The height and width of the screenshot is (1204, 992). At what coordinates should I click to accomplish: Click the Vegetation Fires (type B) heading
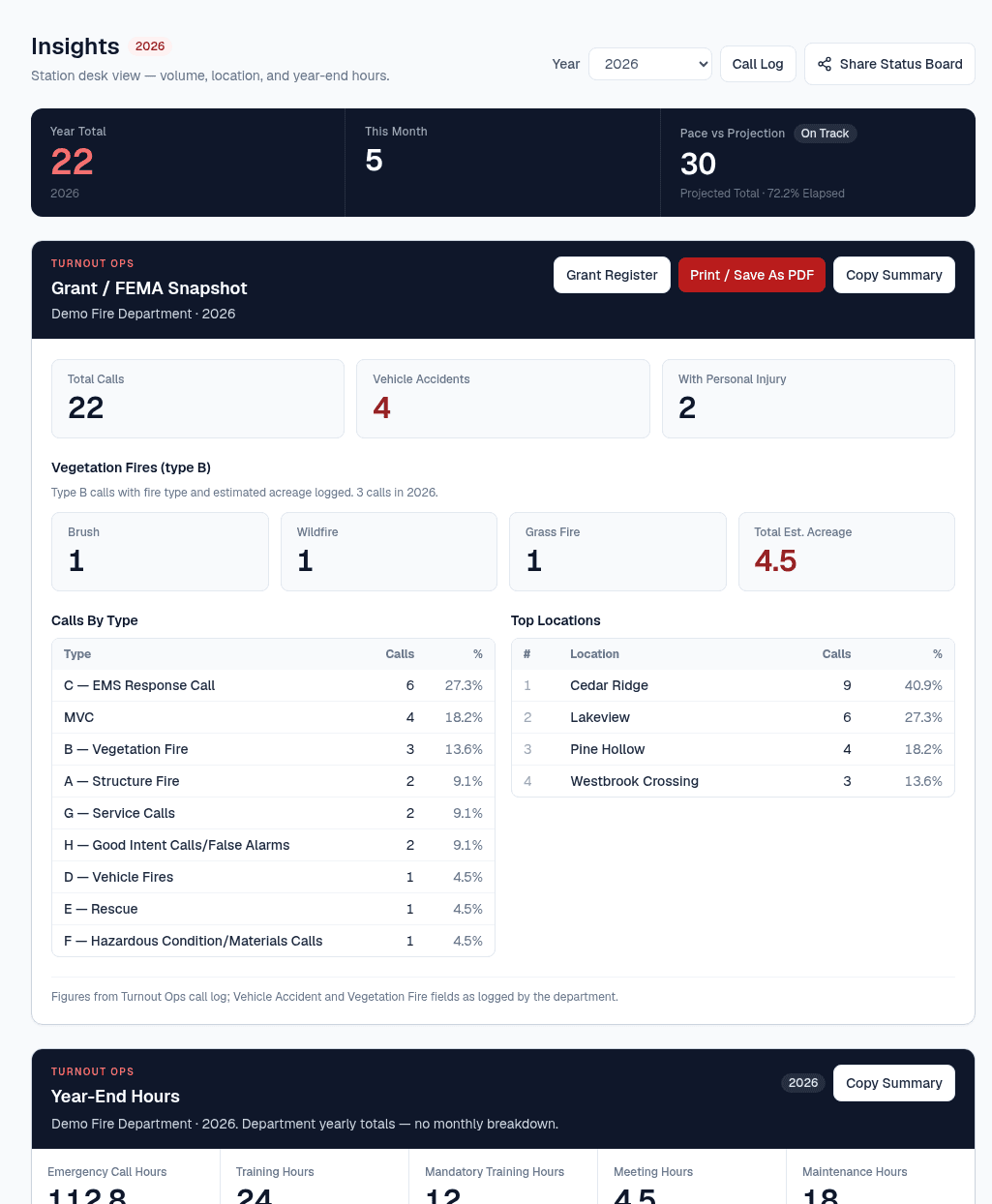[131, 467]
